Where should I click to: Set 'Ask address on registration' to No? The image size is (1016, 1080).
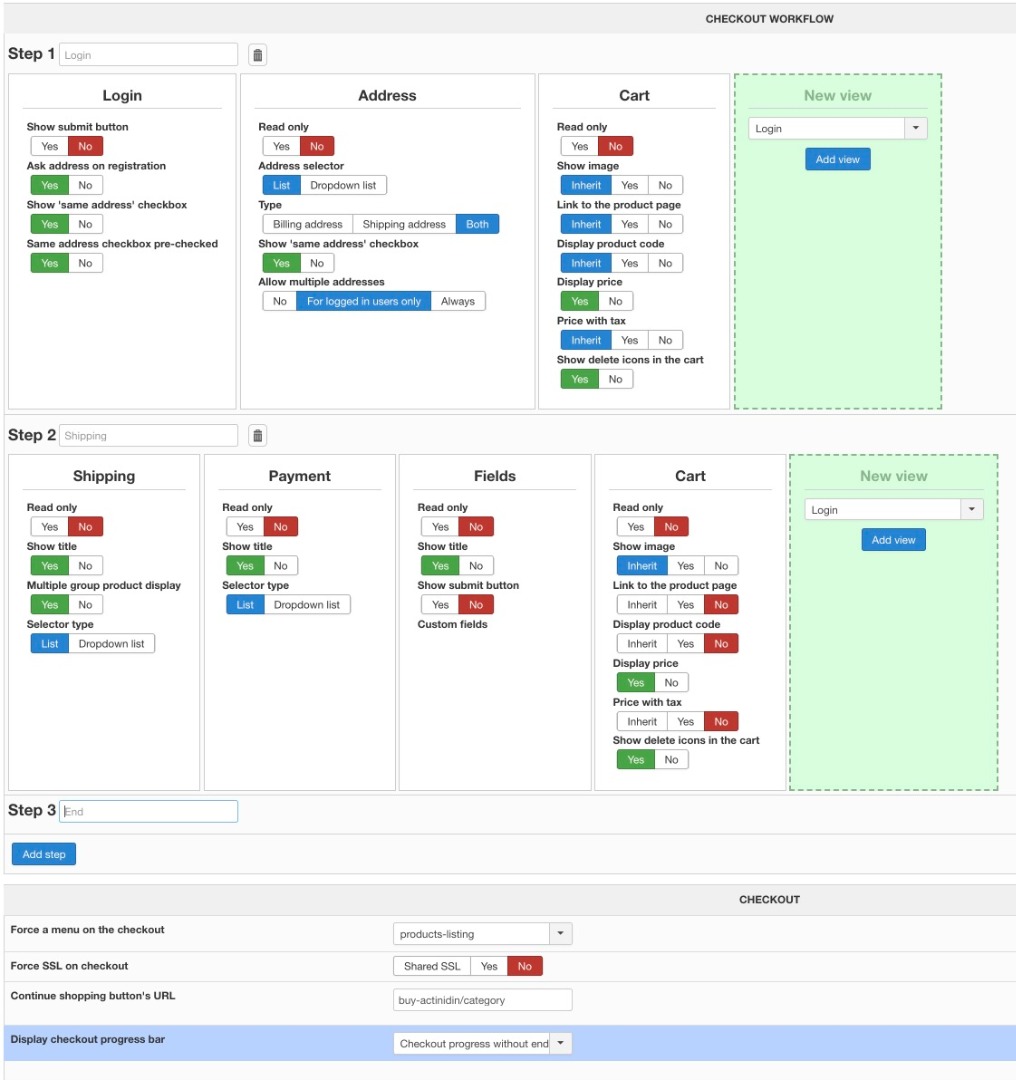point(85,185)
